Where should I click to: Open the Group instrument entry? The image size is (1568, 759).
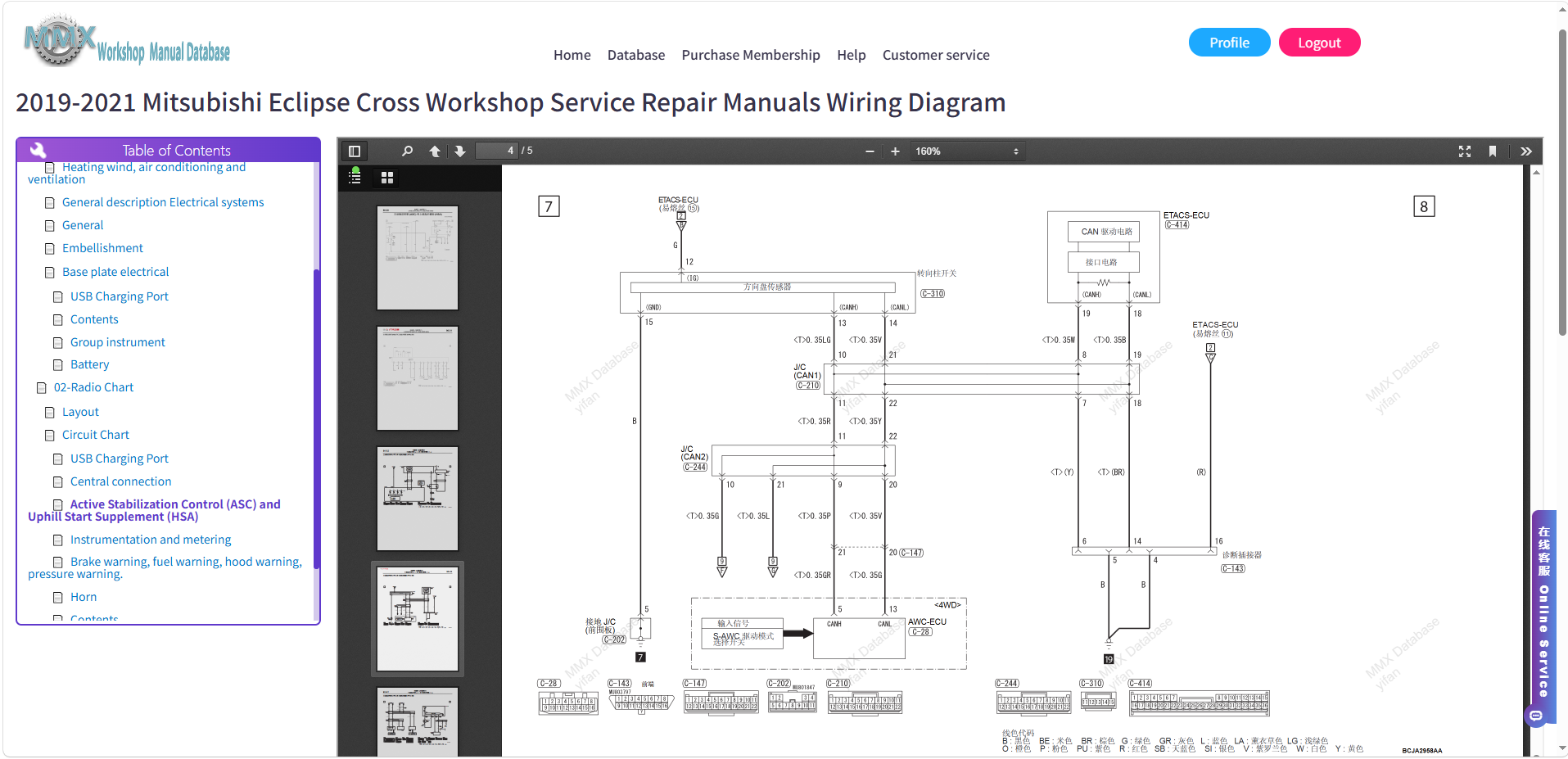117,342
